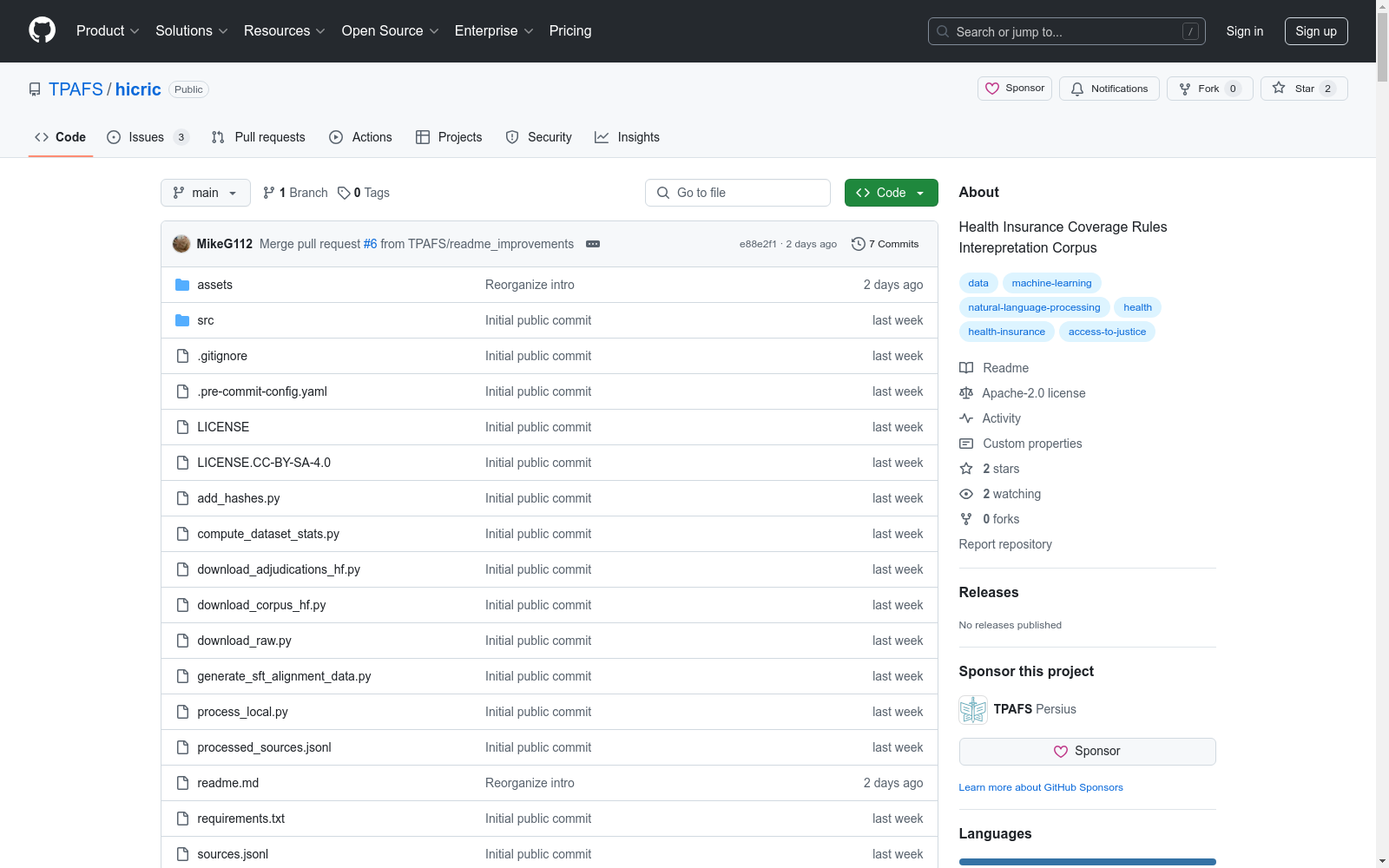Open the Insights tab

(x=627, y=137)
